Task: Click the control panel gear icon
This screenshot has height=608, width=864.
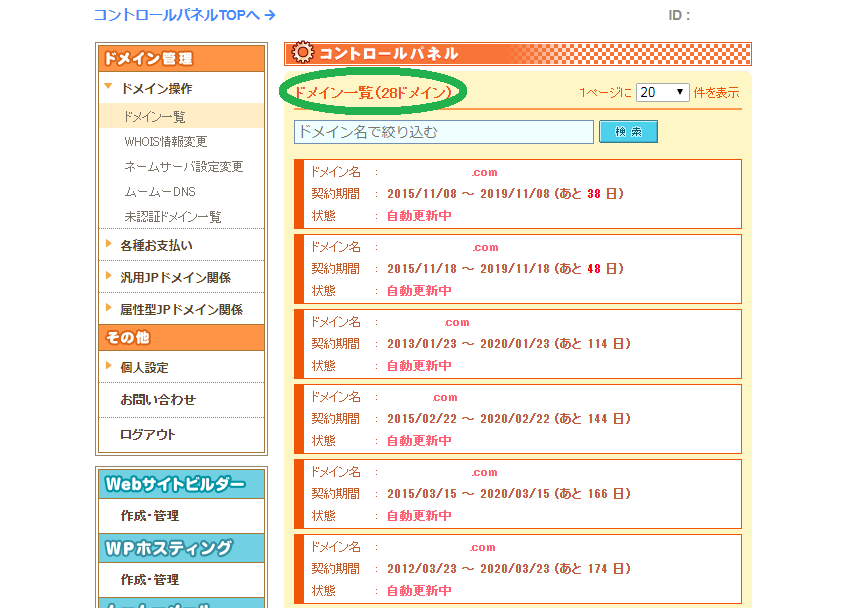Action: pos(303,53)
